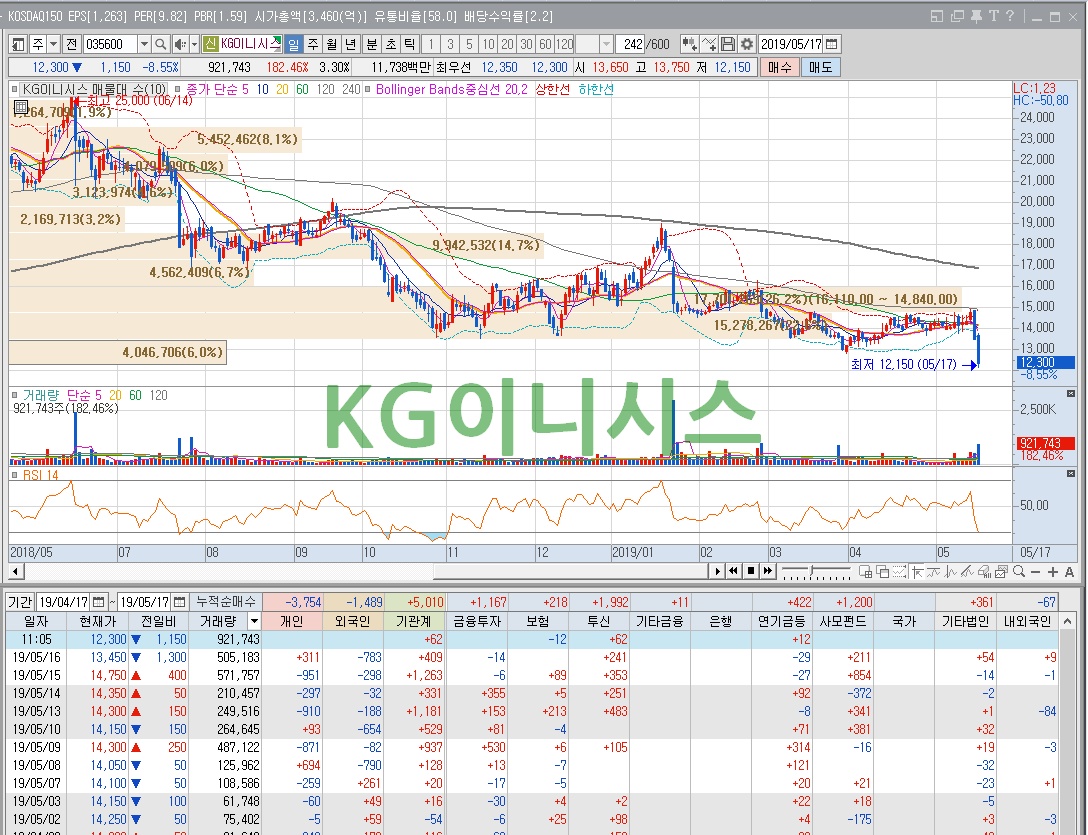Click the play button below chart

(x=718, y=571)
